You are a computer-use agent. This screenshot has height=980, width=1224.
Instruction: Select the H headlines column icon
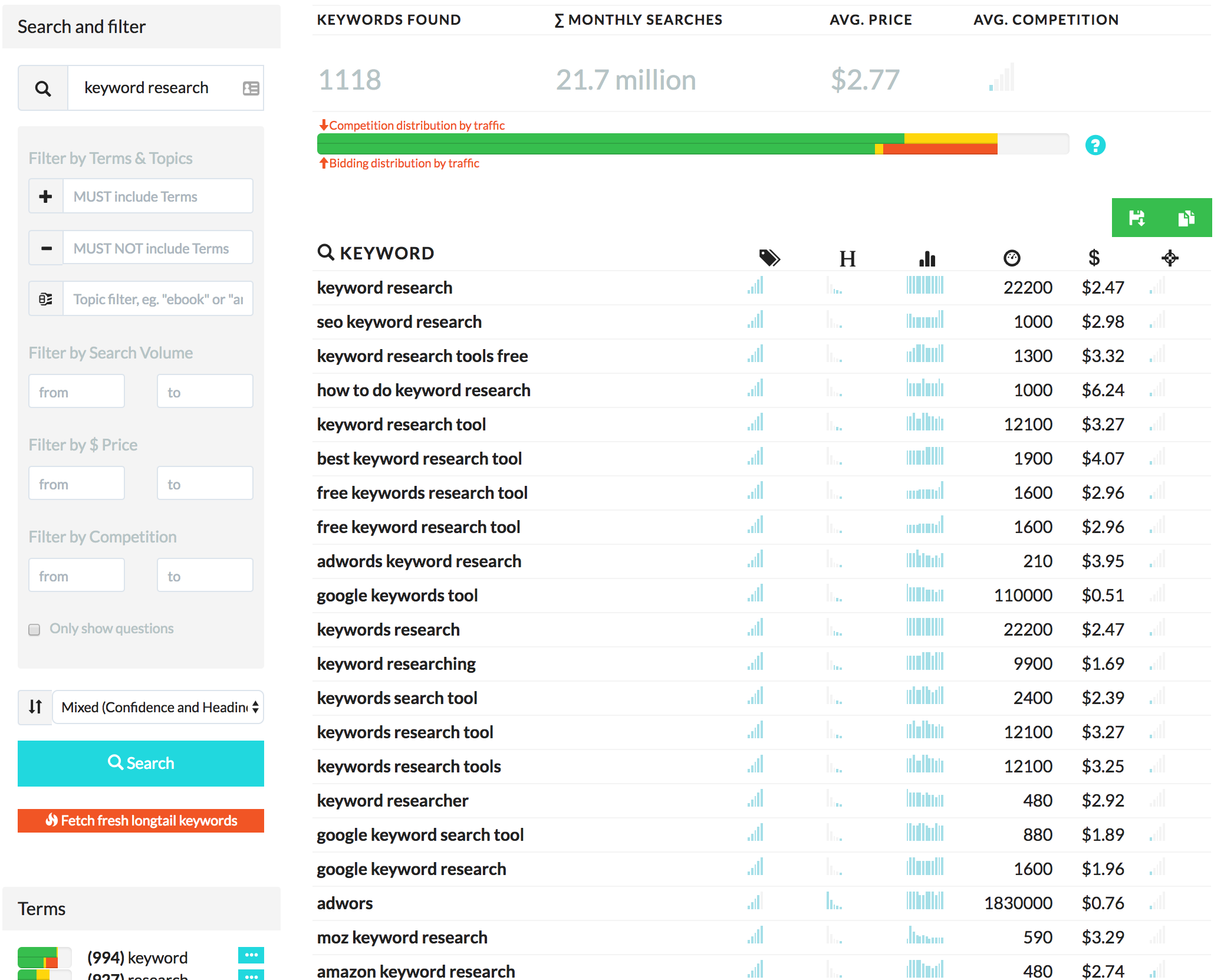[848, 258]
